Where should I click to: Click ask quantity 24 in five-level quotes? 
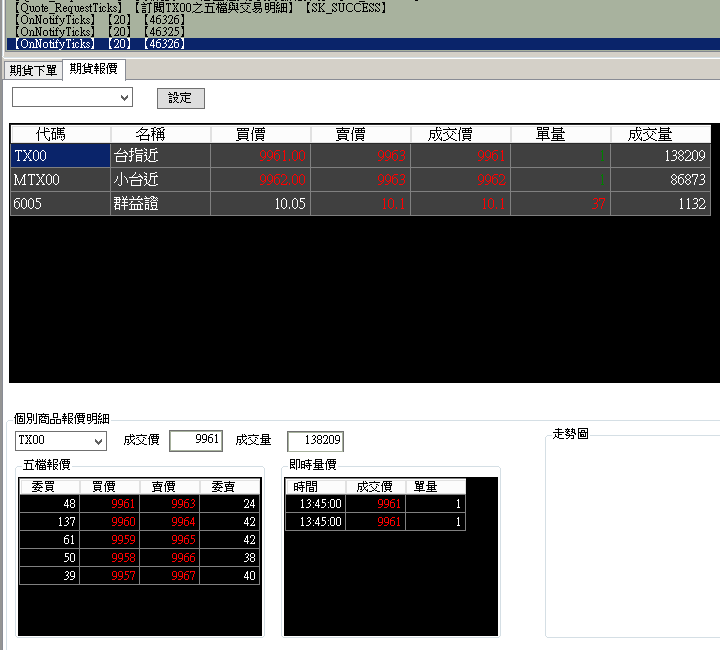(230, 504)
